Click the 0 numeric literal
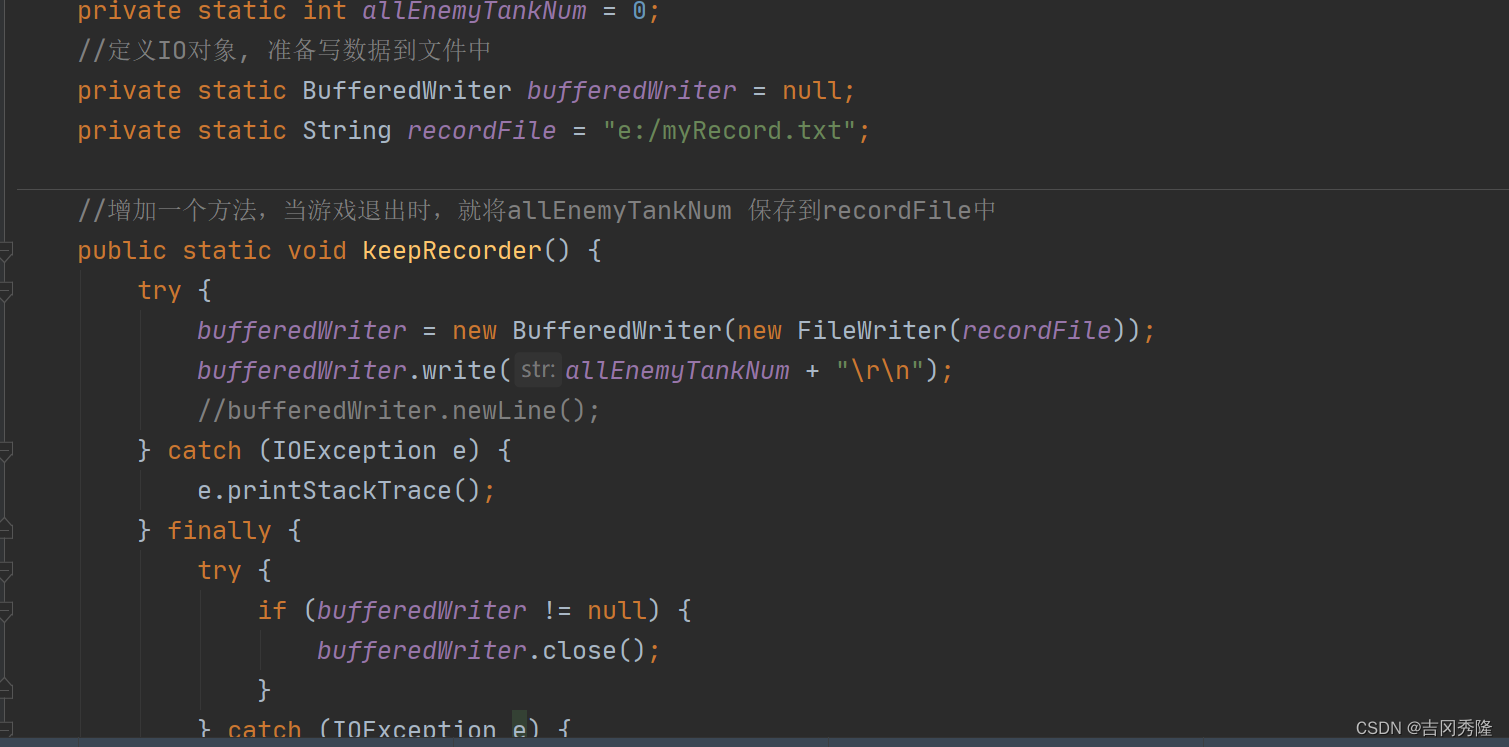 point(639,11)
